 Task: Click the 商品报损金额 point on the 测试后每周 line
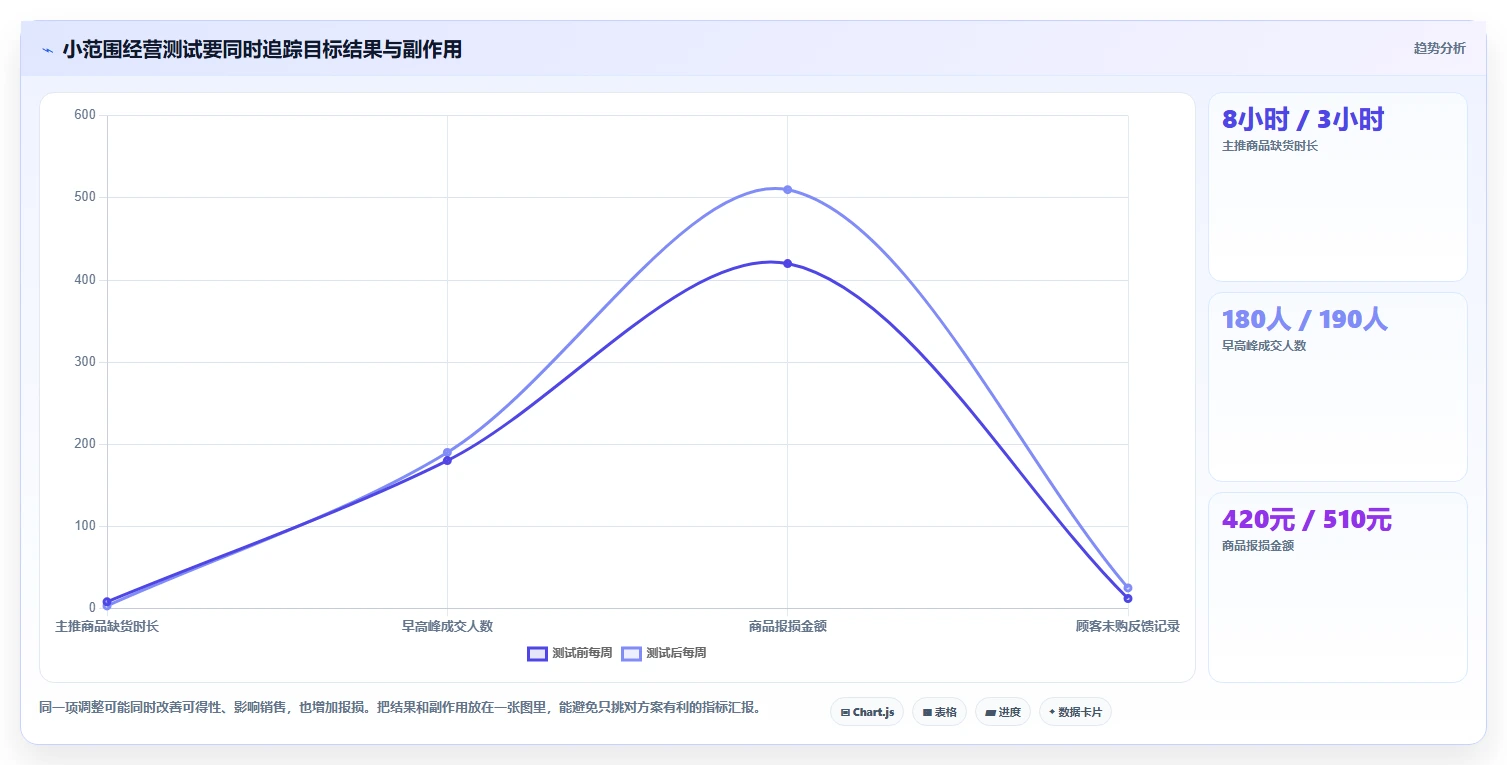(x=787, y=189)
